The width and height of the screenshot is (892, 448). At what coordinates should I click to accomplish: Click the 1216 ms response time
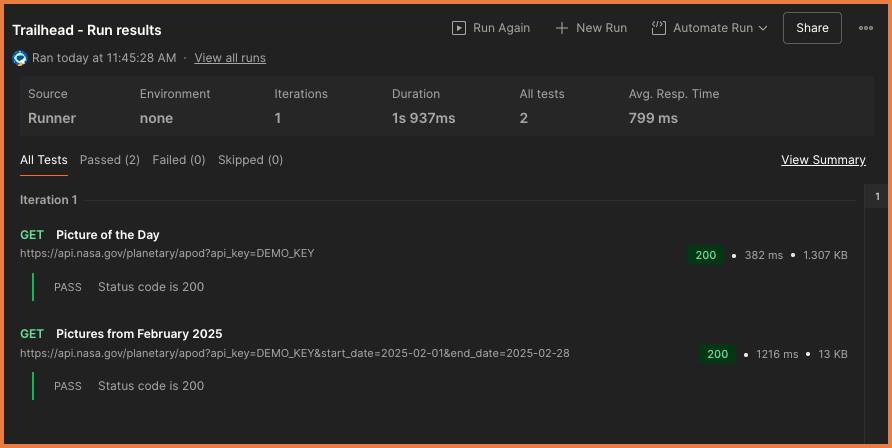[x=777, y=354]
